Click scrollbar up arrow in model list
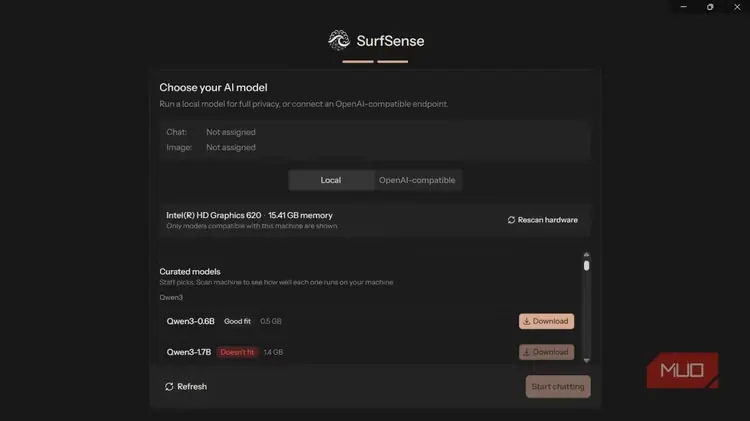 (x=586, y=255)
